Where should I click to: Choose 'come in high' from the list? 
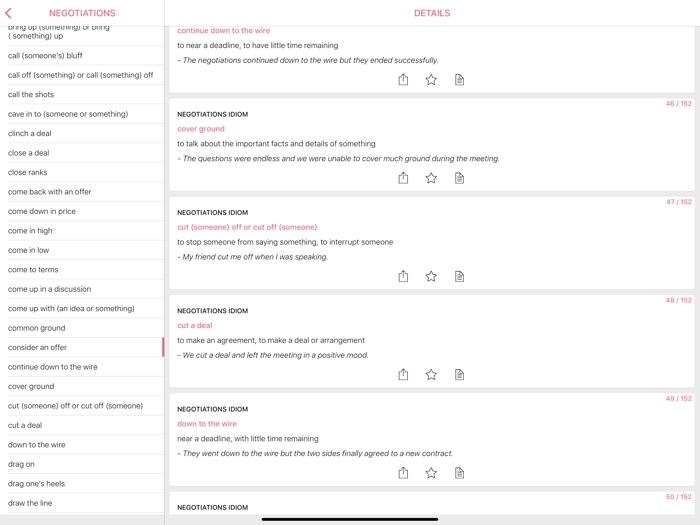pyautogui.click(x=82, y=230)
